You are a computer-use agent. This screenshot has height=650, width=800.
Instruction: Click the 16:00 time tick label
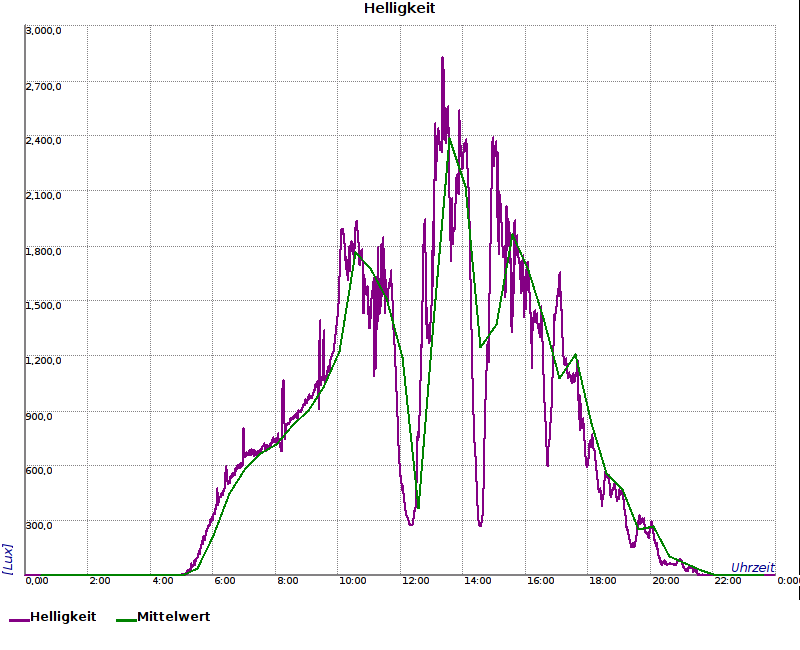540,581
